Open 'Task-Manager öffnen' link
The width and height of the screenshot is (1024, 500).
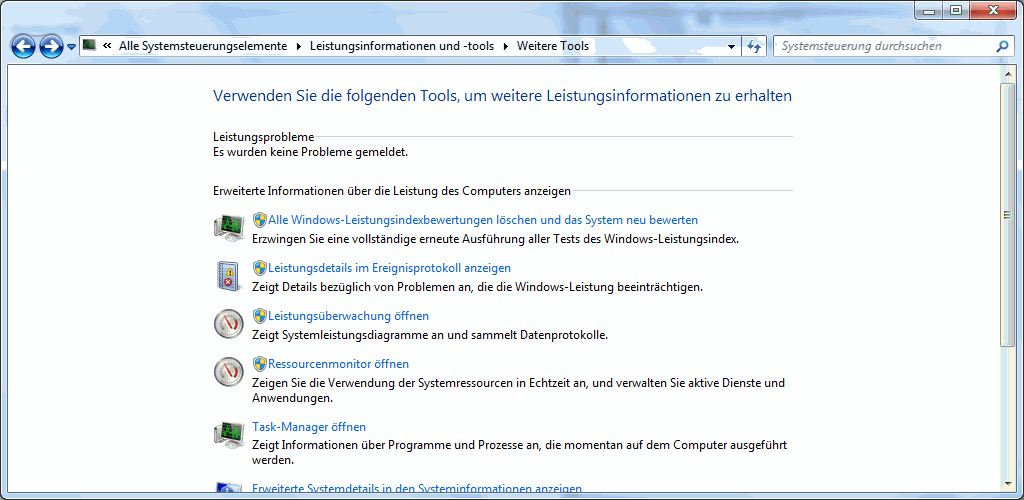coord(309,427)
